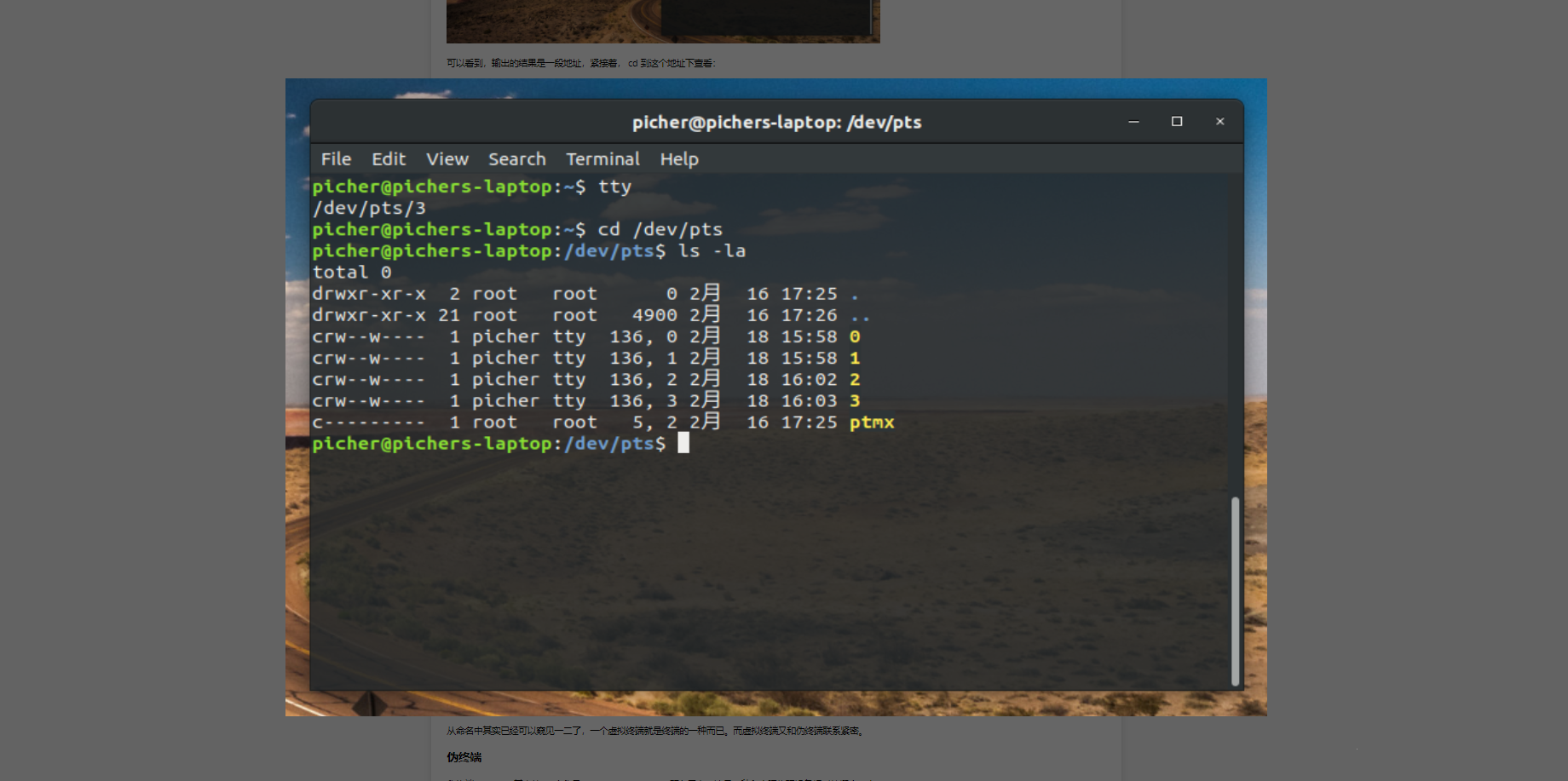Click the '17:26' timestamp
The width and height of the screenshot is (1568, 781).
pos(810,315)
